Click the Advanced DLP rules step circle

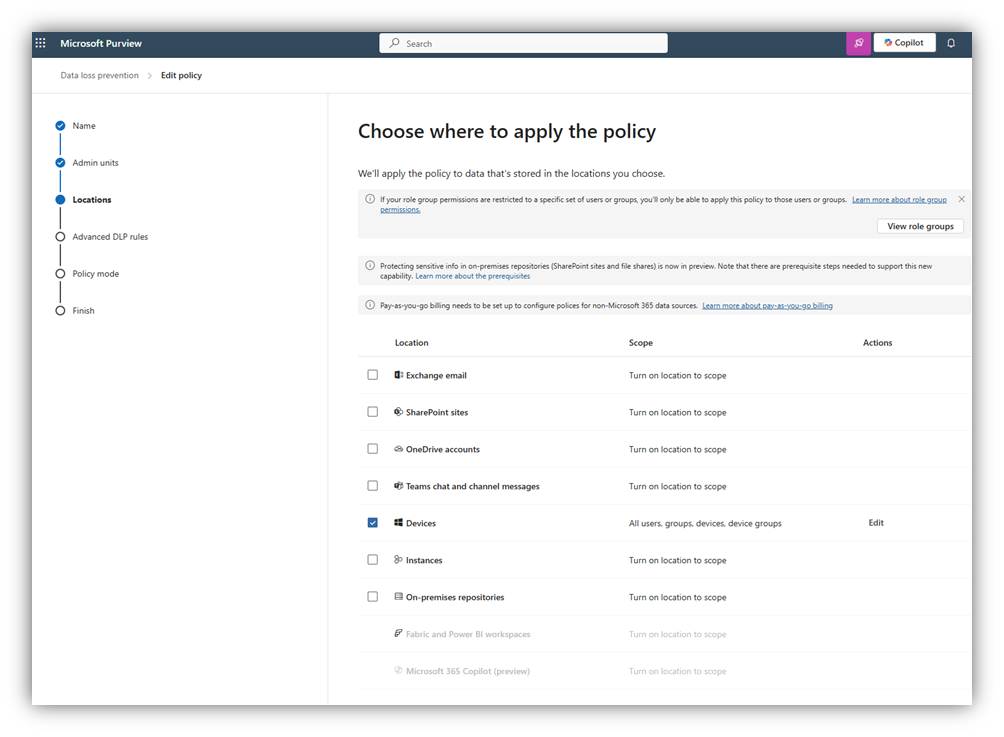(60, 236)
